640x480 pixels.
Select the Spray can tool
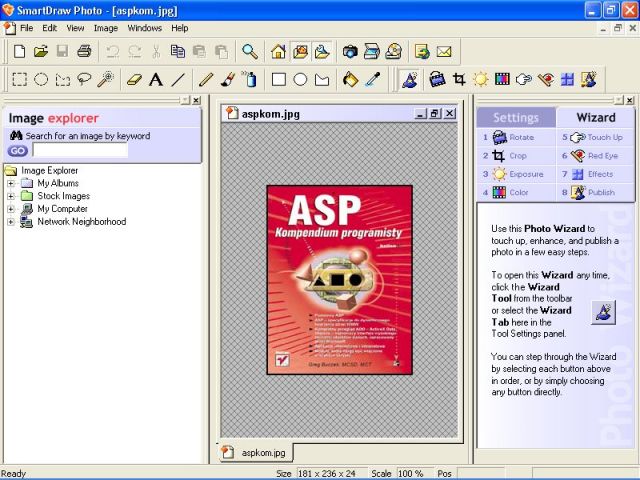[249, 79]
